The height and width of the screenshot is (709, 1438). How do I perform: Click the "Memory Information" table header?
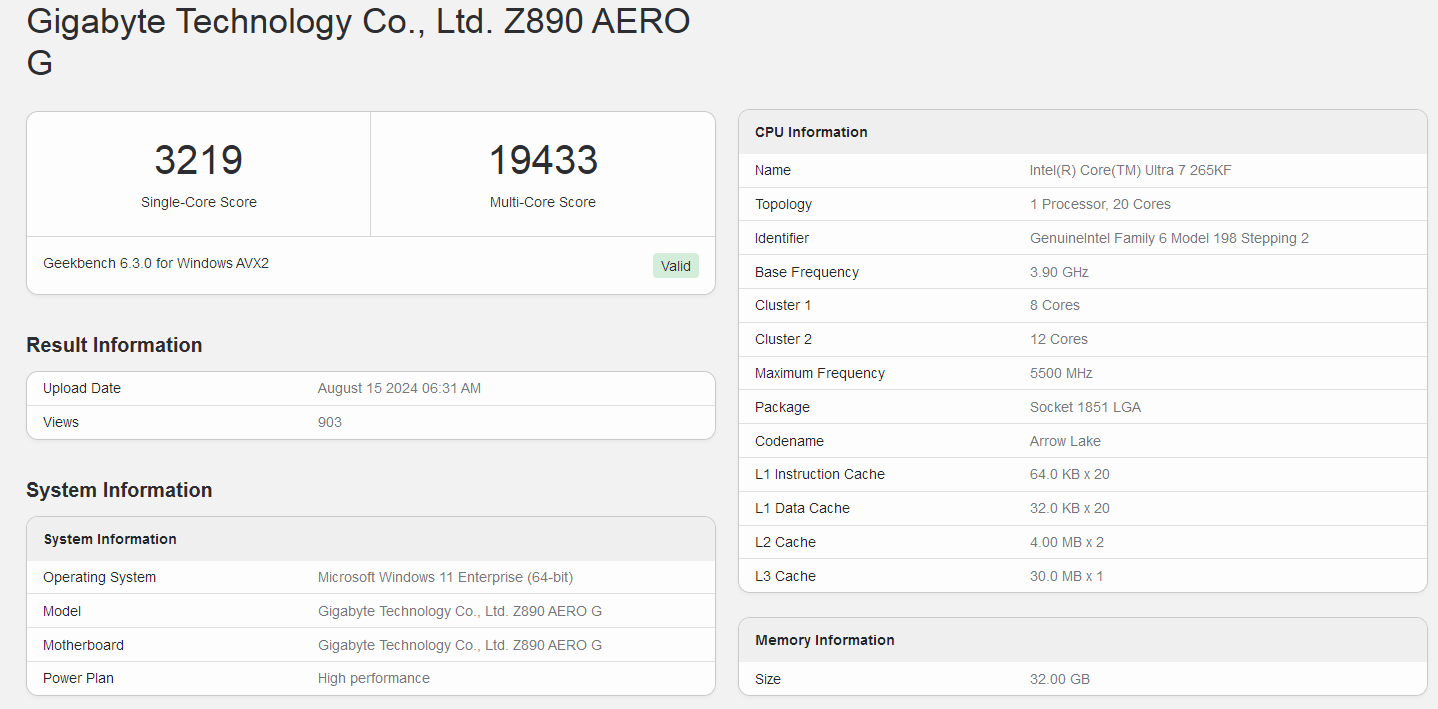click(825, 640)
